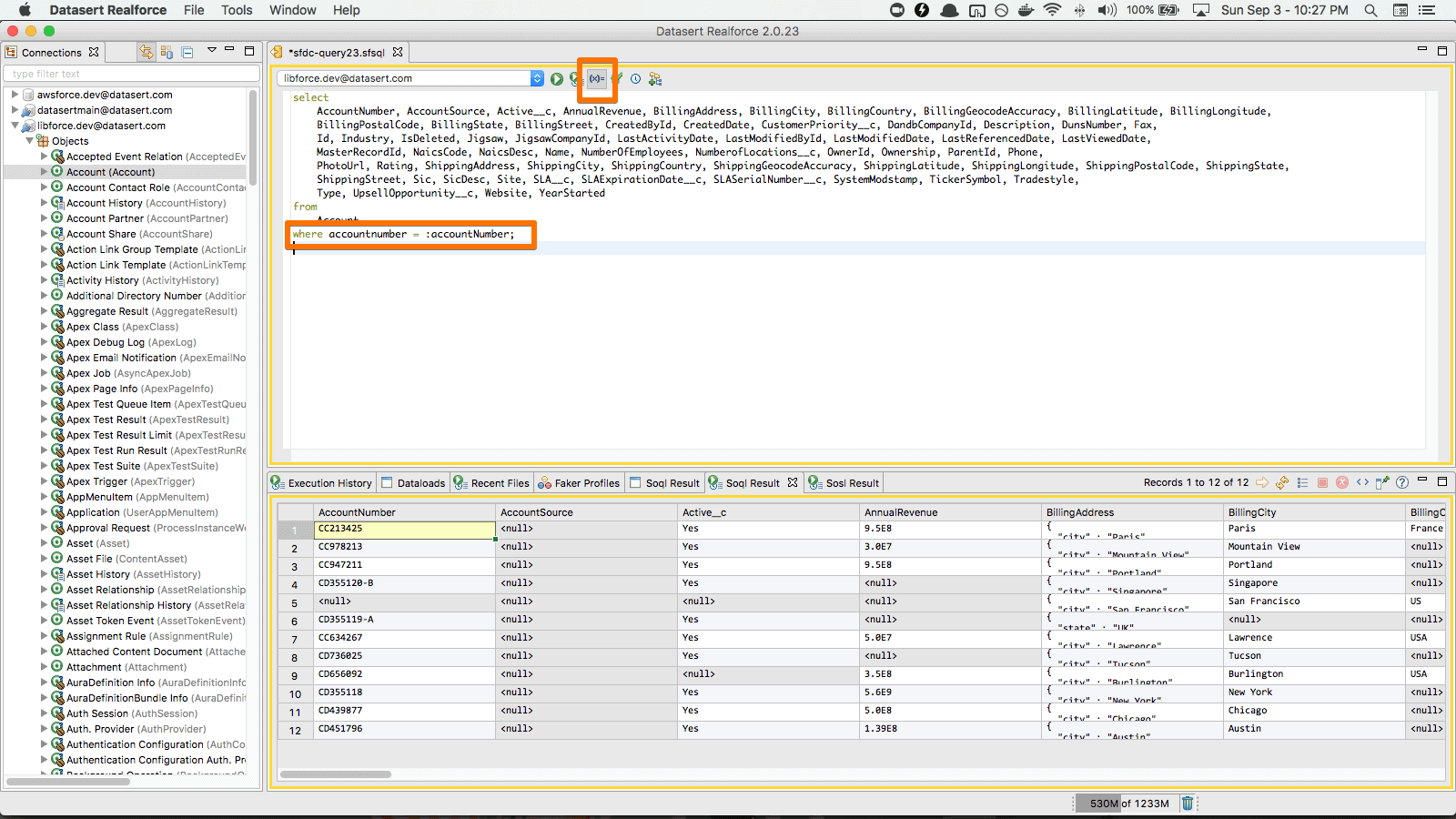Run the query with green play button
1456x819 pixels.
tap(557, 79)
